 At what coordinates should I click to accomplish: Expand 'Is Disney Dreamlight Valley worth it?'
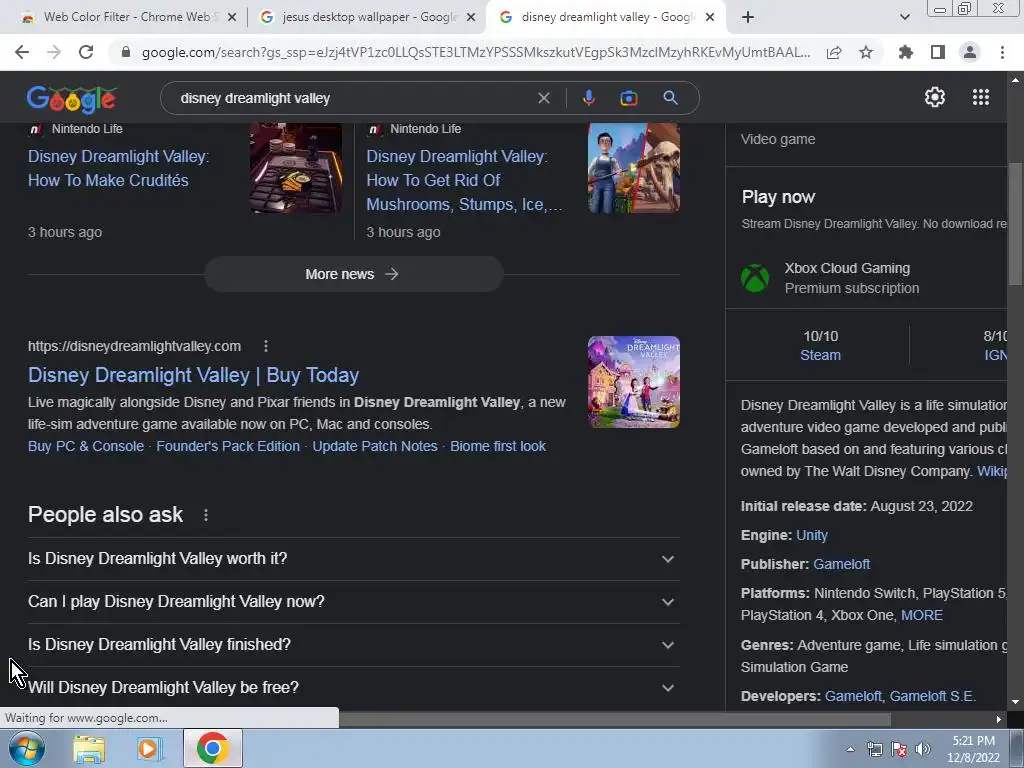(x=353, y=559)
